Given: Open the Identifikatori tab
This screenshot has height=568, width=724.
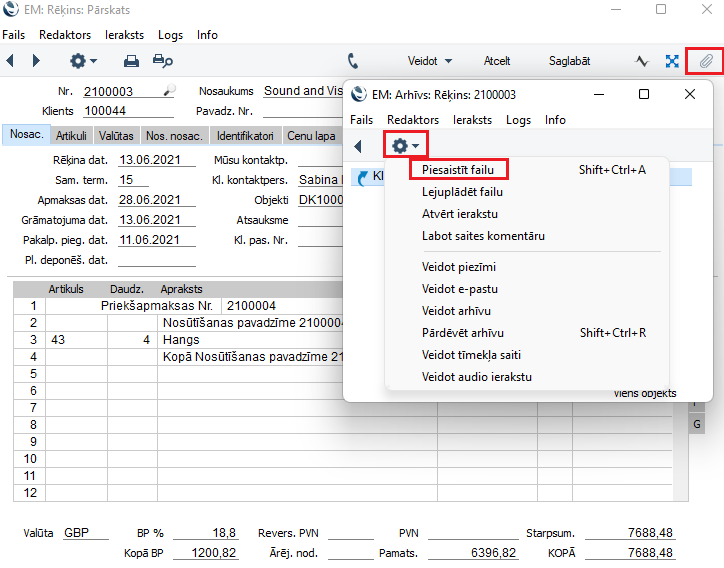Looking at the screenshot, I should 245,135.
